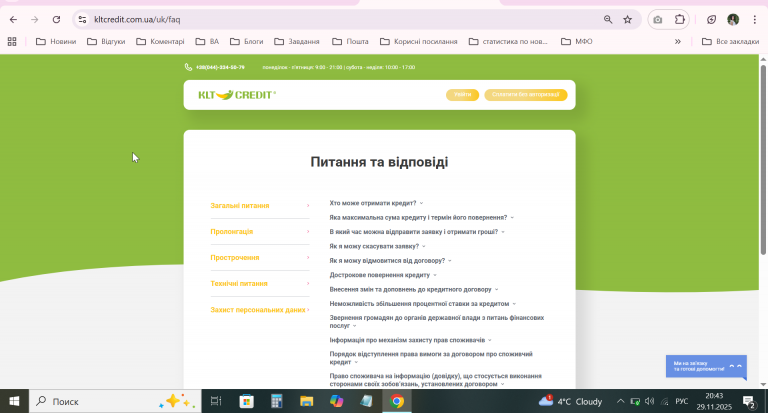Select the 'Технічні питання' category
Screen dimensions: 768x413
[x=260, y=284]
